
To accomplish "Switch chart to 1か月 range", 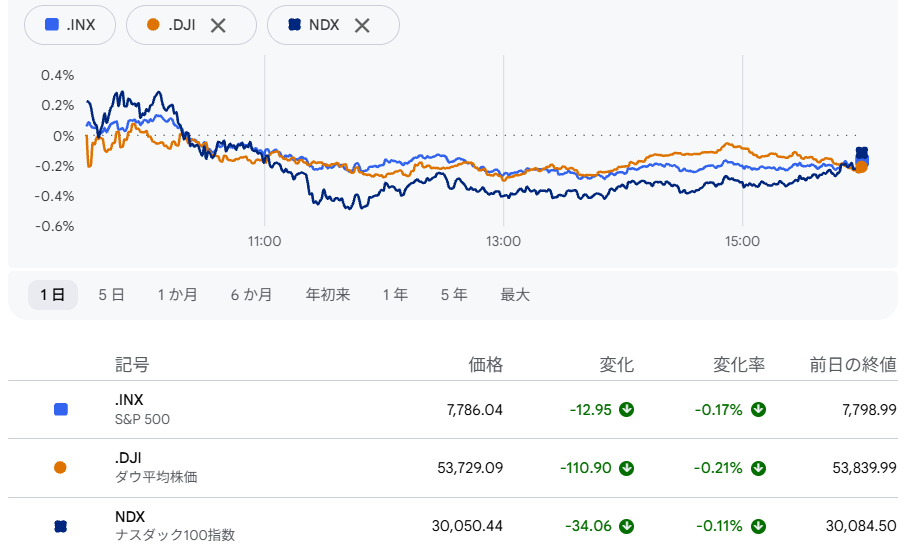I will (x=178, y=295).
